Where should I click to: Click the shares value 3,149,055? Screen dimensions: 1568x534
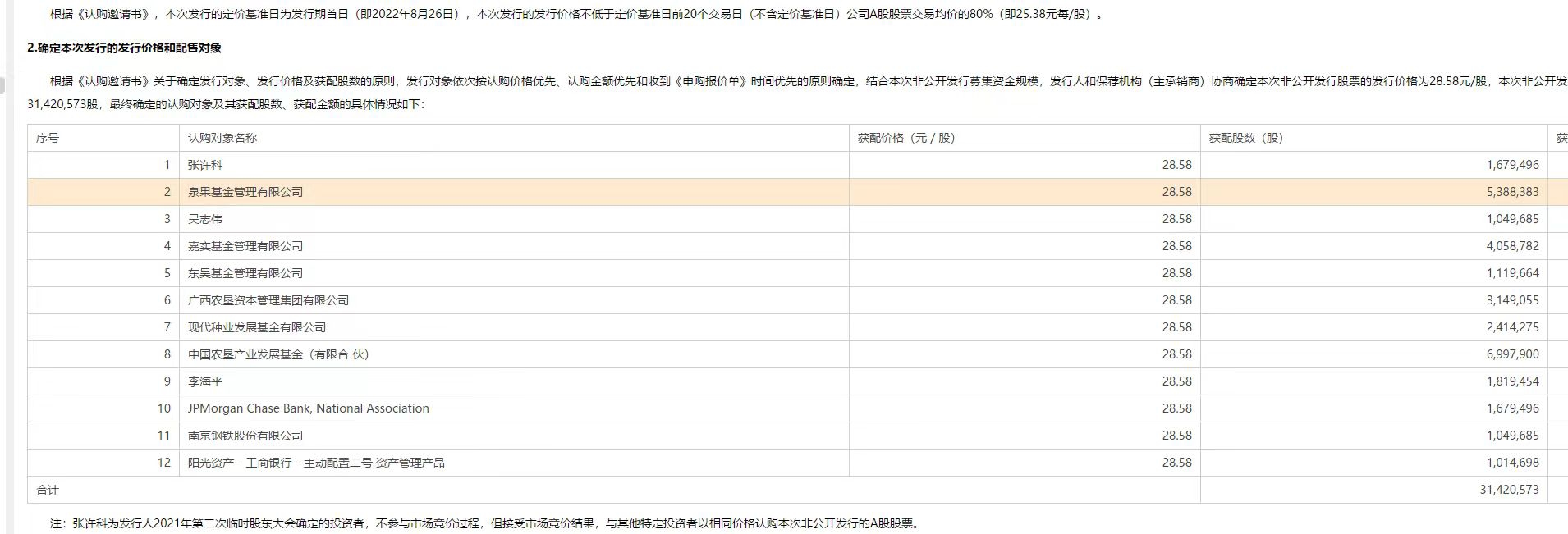pos(1512,300)
